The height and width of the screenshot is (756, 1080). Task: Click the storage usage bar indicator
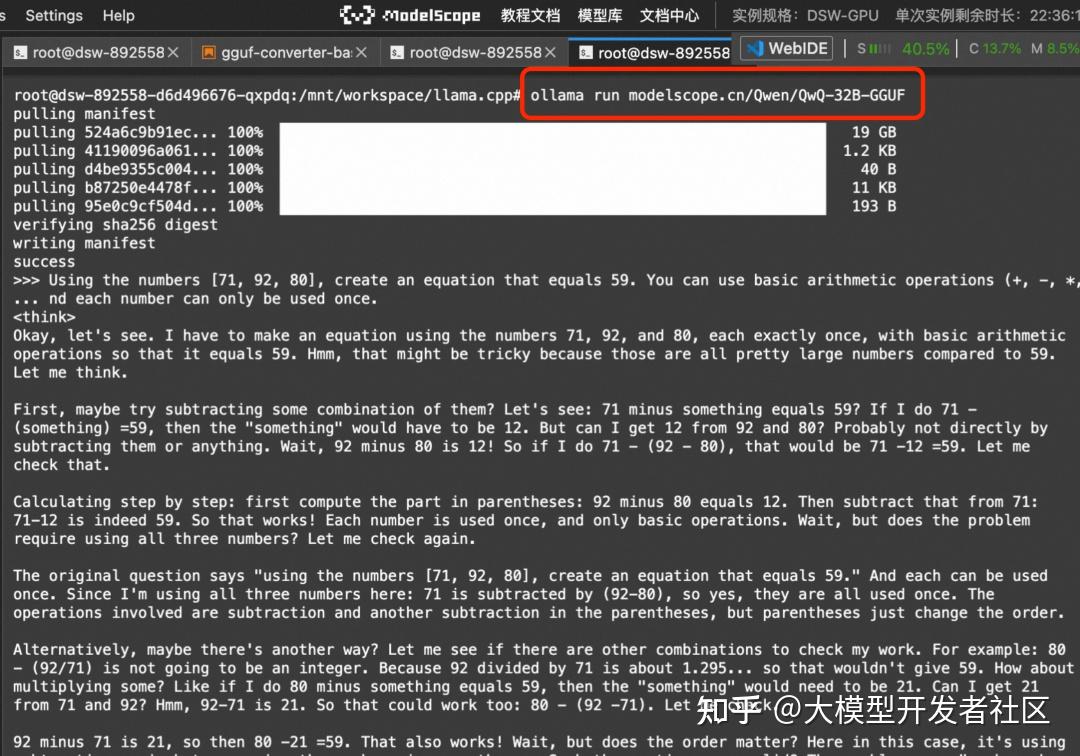(x=880, y=49)
